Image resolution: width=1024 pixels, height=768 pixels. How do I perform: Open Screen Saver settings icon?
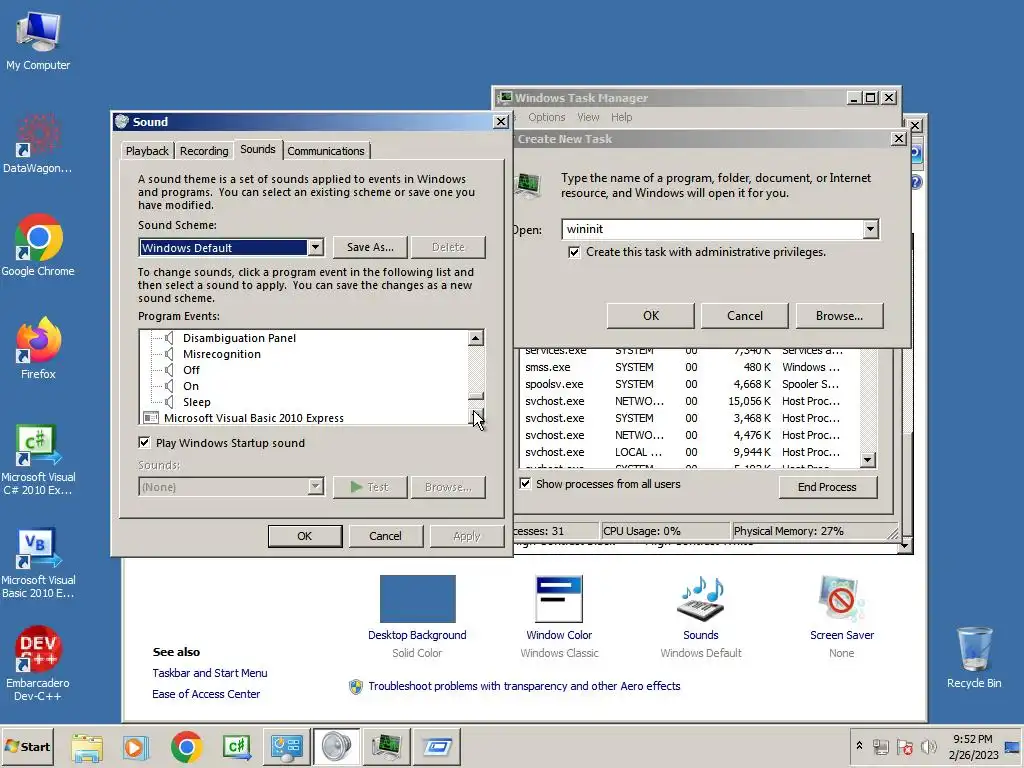click(x=842, y=599)
